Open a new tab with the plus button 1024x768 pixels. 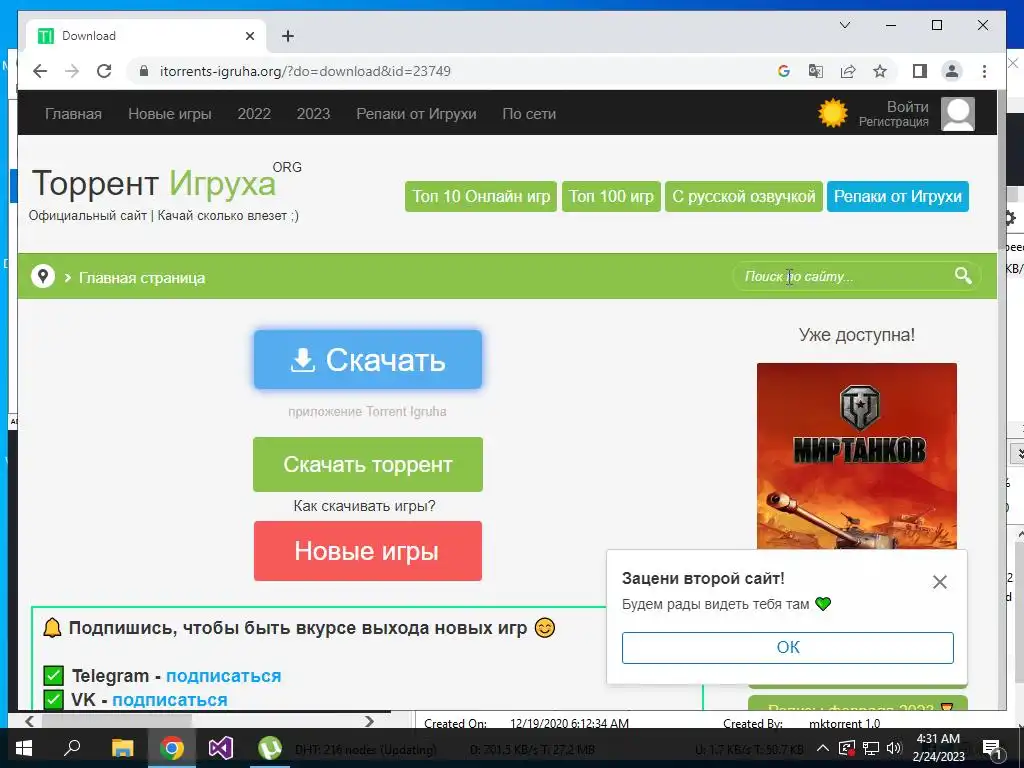(288, 36)
